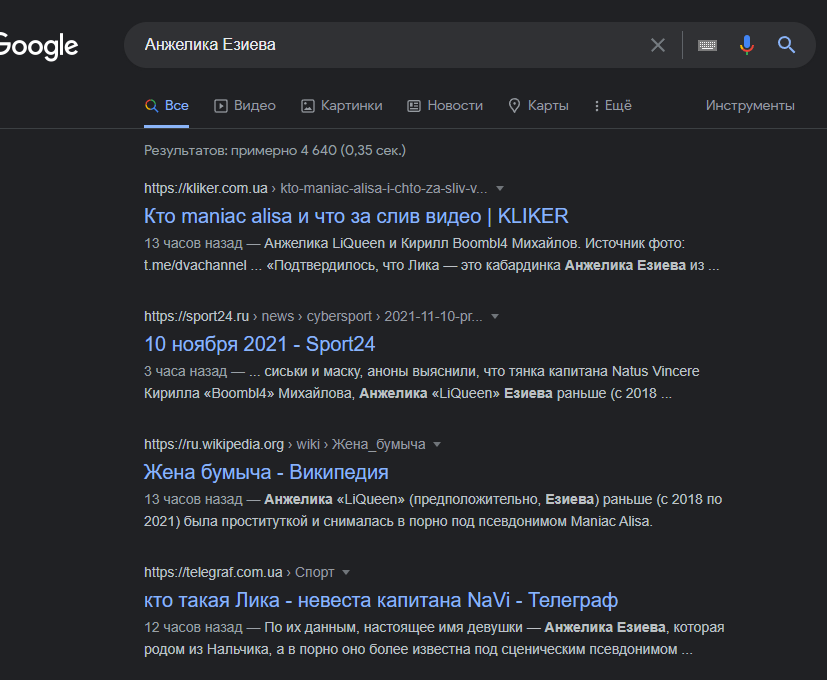This screenshot has width=827, height=680.
Task: Expand the Ещё menu
Action: click(x=612, y=105)
